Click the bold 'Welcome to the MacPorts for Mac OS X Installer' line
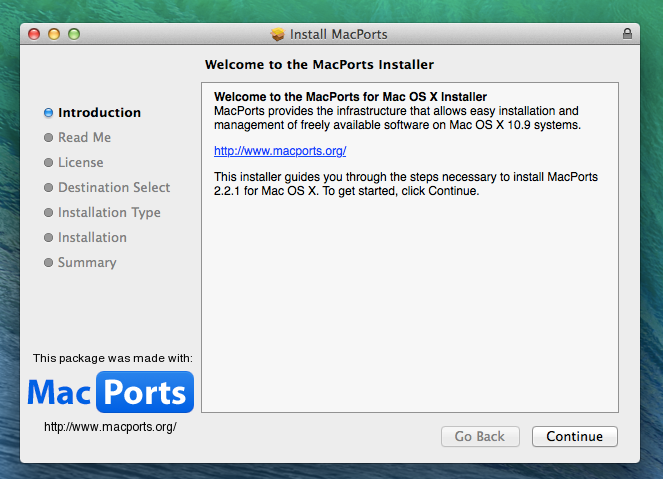Image resolution: width=663 pixels, height=479 pixels. pyautogui.click(x=351, y=97)
